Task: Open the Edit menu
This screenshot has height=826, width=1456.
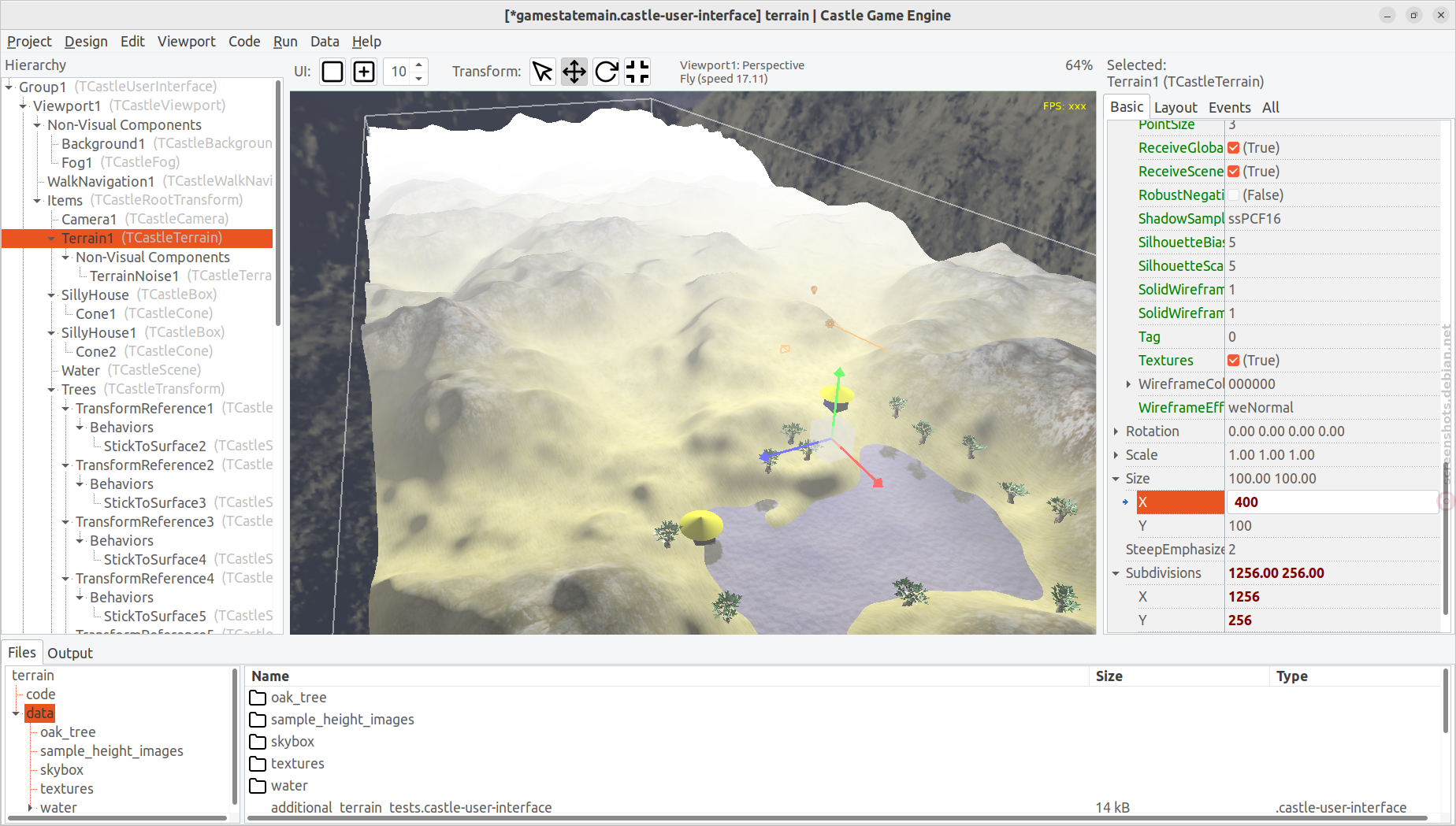Action: (x=132, y=42)
